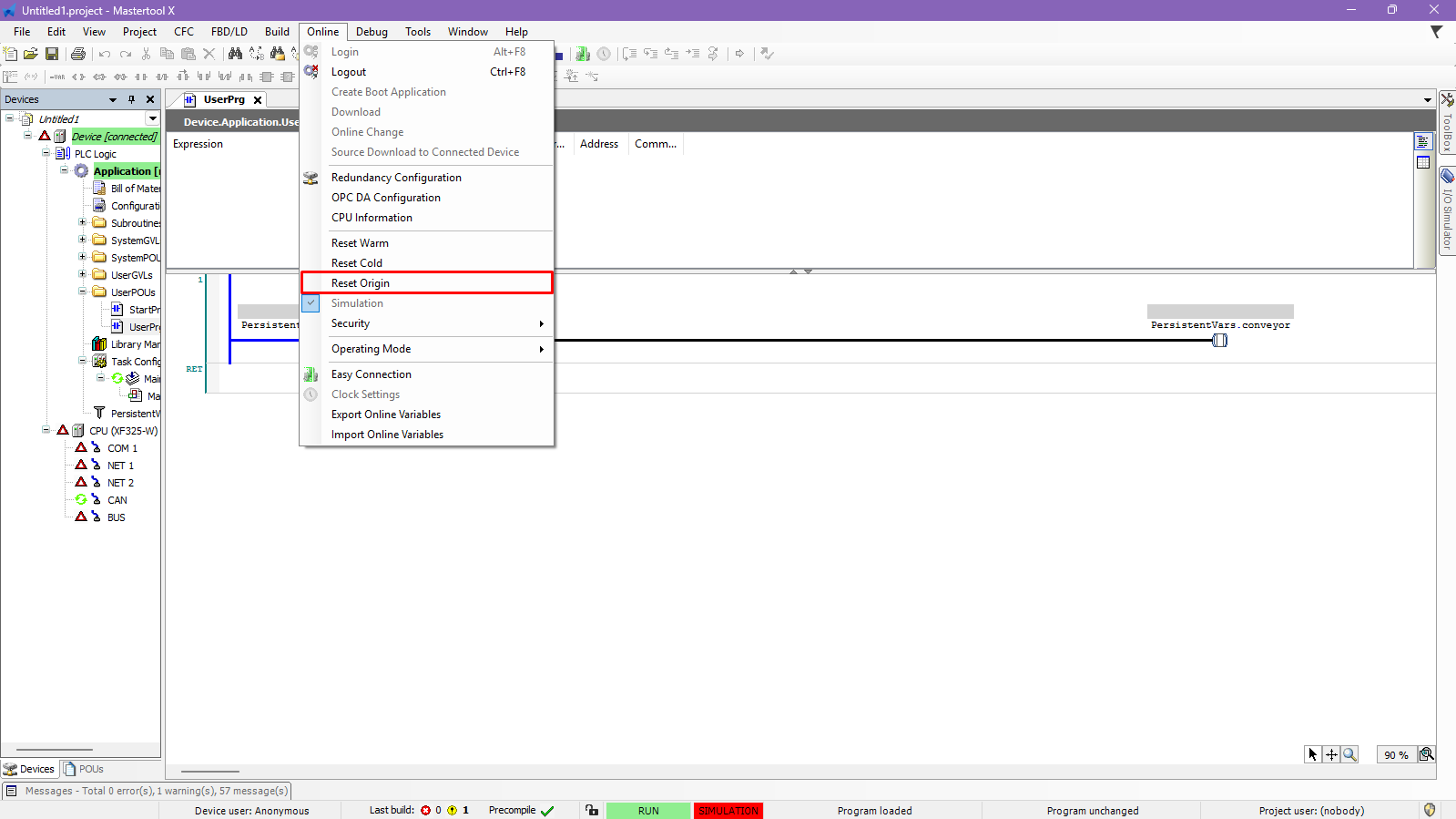1456x819 pixels.
Task: Collapse the UserPOUs folder node
Action: click(82, 292)
